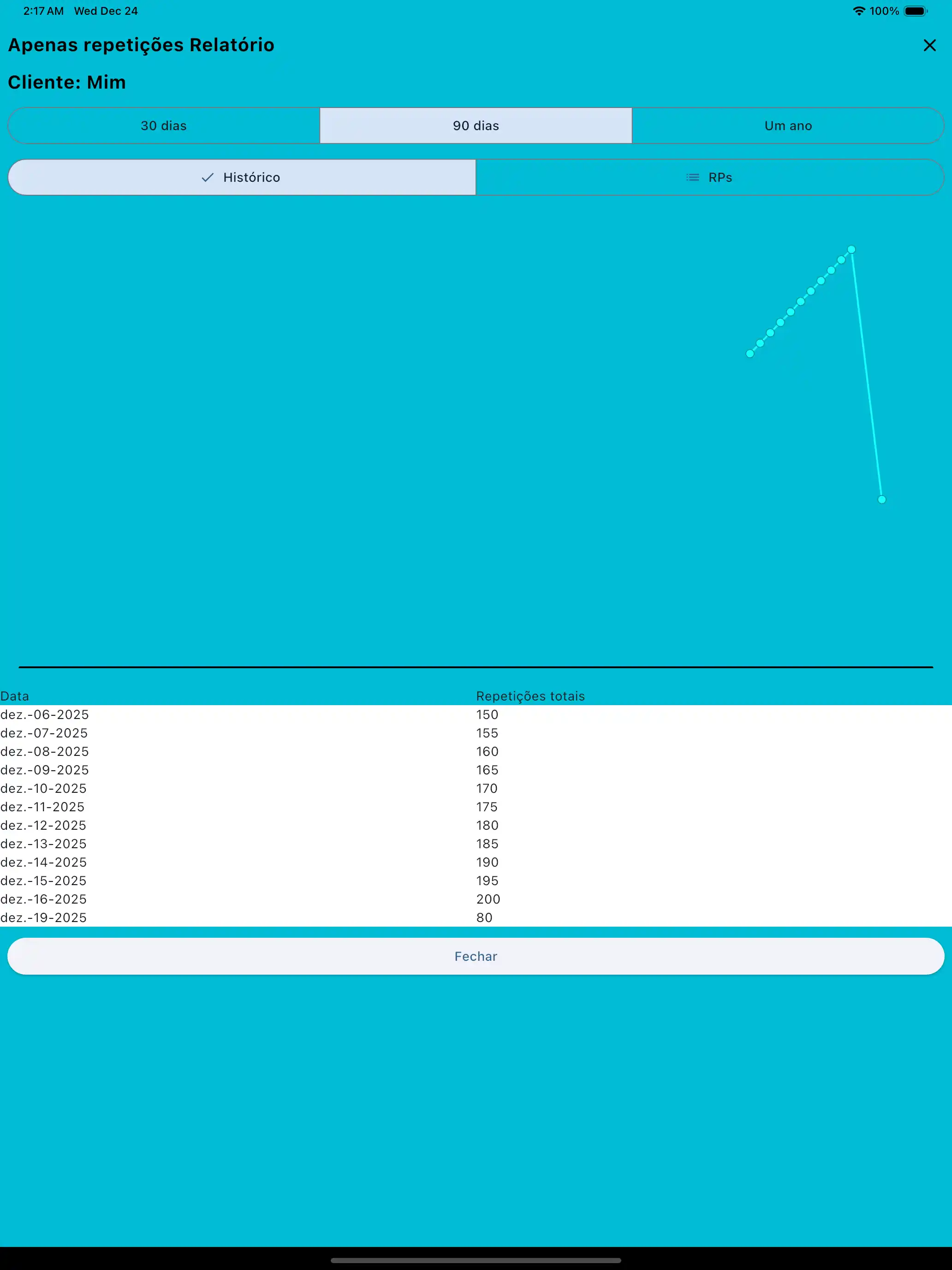Image resolution: width=952 pixels, height=1270 pixels.
Task: Tap the lowest point on chart
Action: click(x=882, y=499)
